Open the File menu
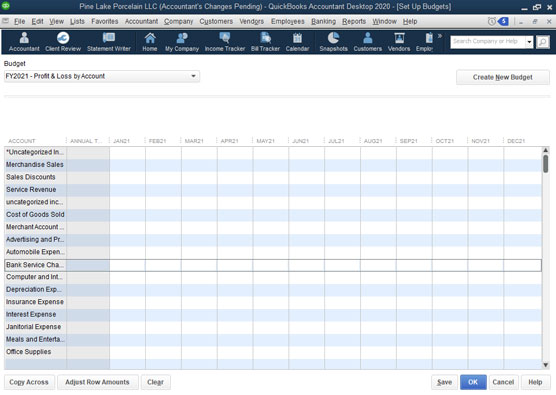The image size is (556, 395). click(x=20, y=22)
